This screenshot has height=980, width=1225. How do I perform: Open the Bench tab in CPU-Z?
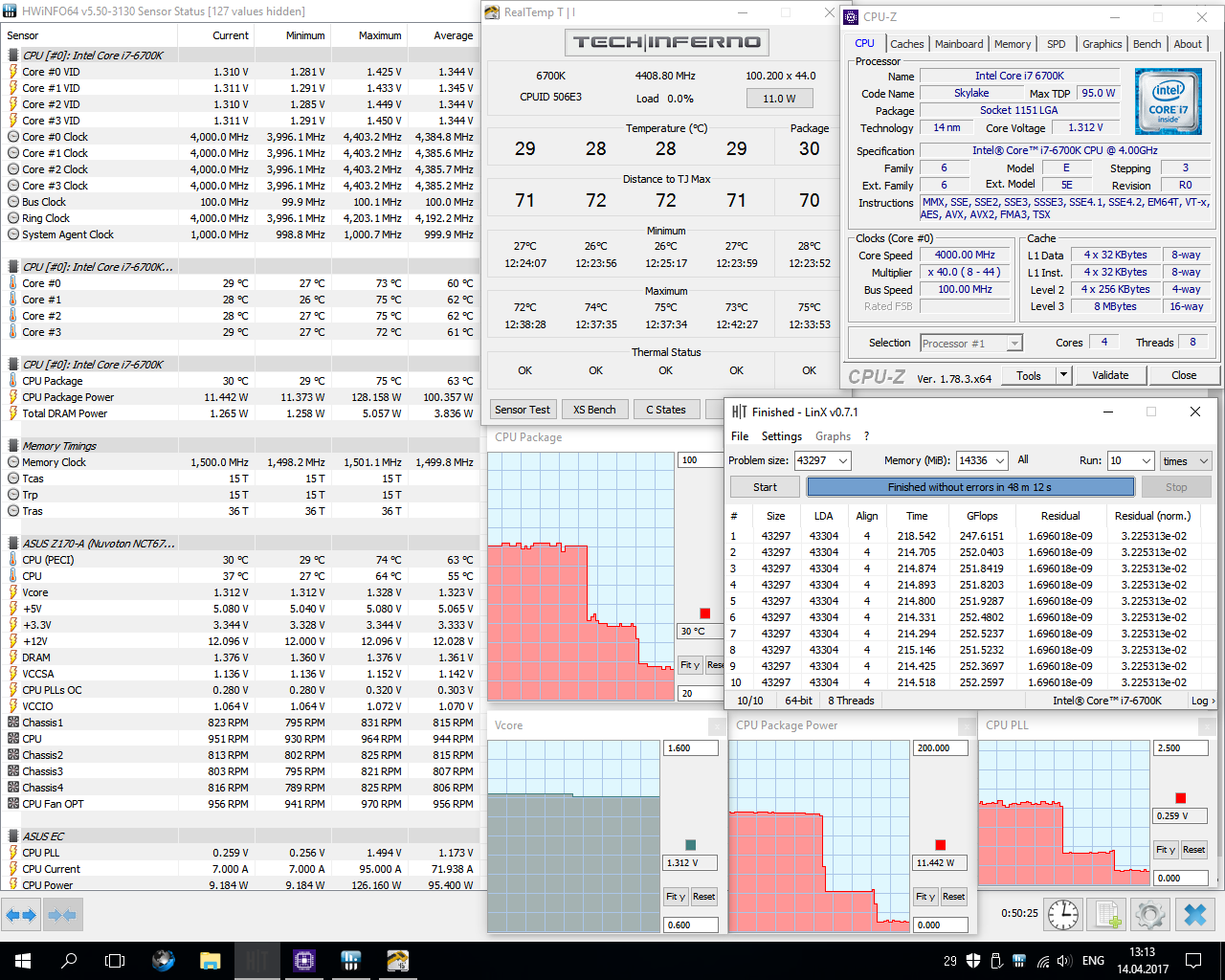[x=1147, y=44]
